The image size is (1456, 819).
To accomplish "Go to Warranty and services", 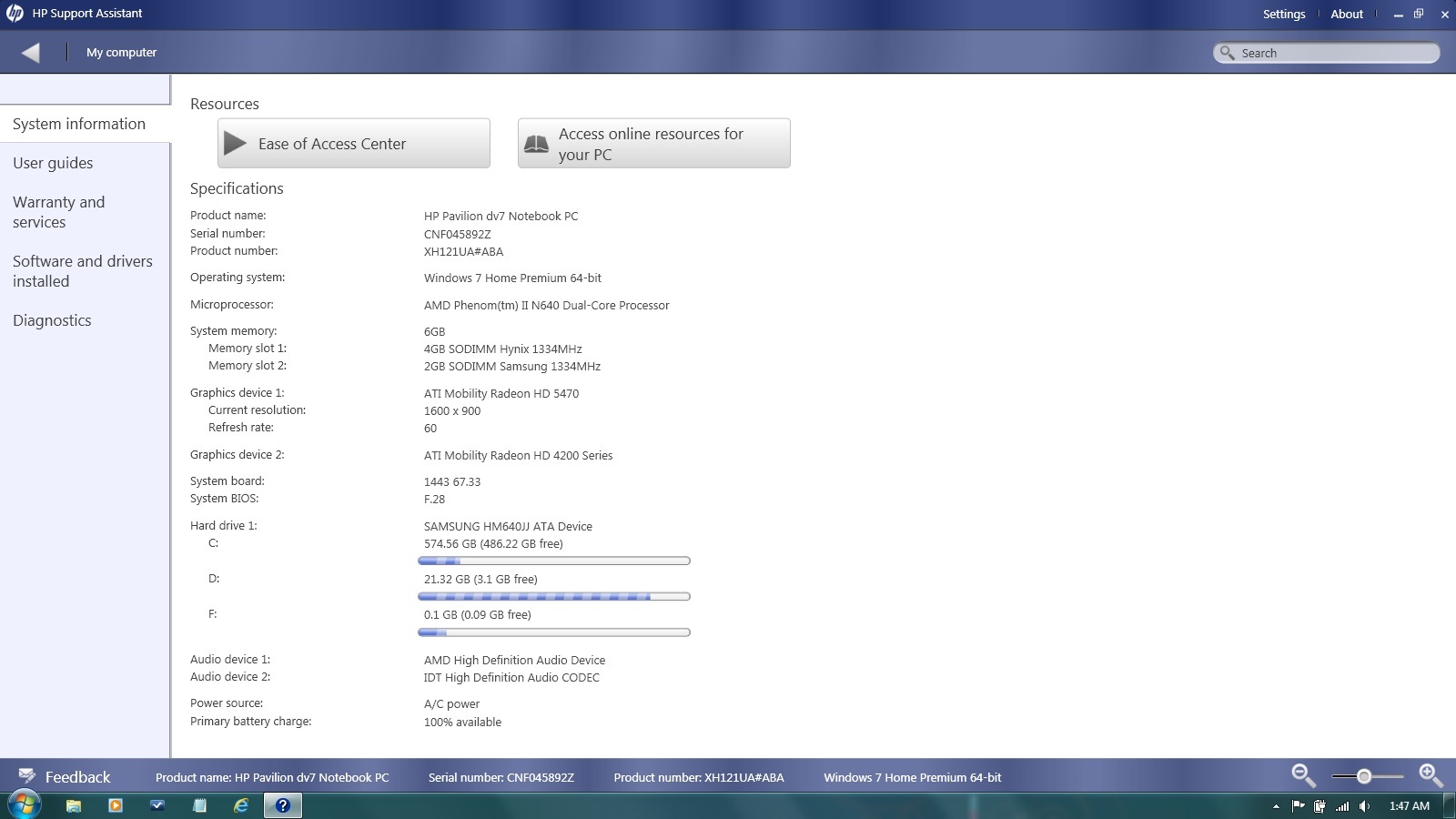I will click(x=58, y=212).
